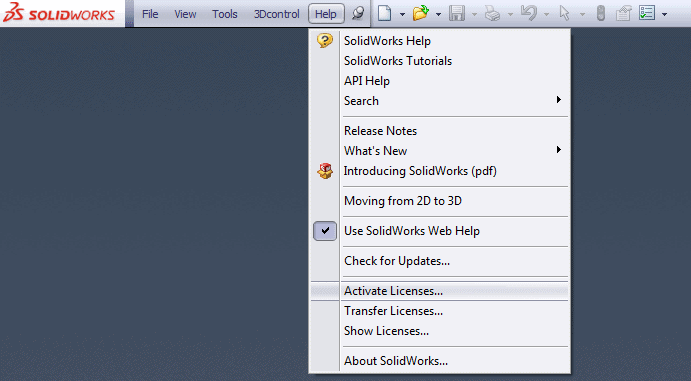Click the Undo arrow icon
This screenshot has height=381, width=691.
point(529,14)
